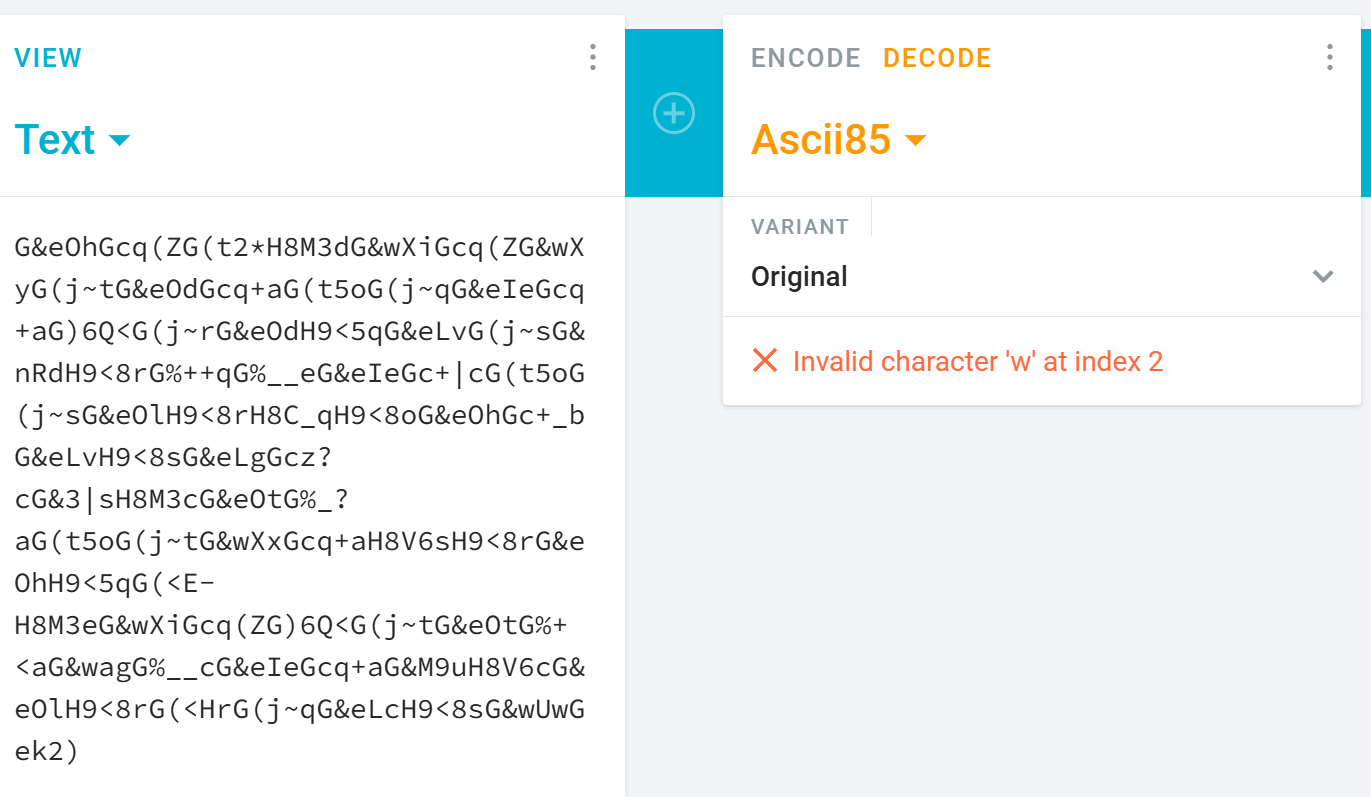Image resolution: width=1371 pixels, height=797 pixels.
Task: Place cursor on the last line 'ek2)'
Action: point(47,751)
